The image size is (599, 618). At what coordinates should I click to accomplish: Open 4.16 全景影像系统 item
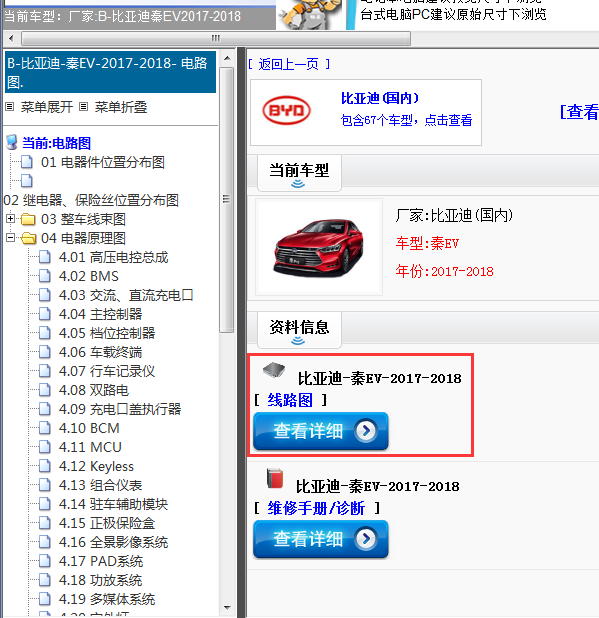(x=113, y=542)
